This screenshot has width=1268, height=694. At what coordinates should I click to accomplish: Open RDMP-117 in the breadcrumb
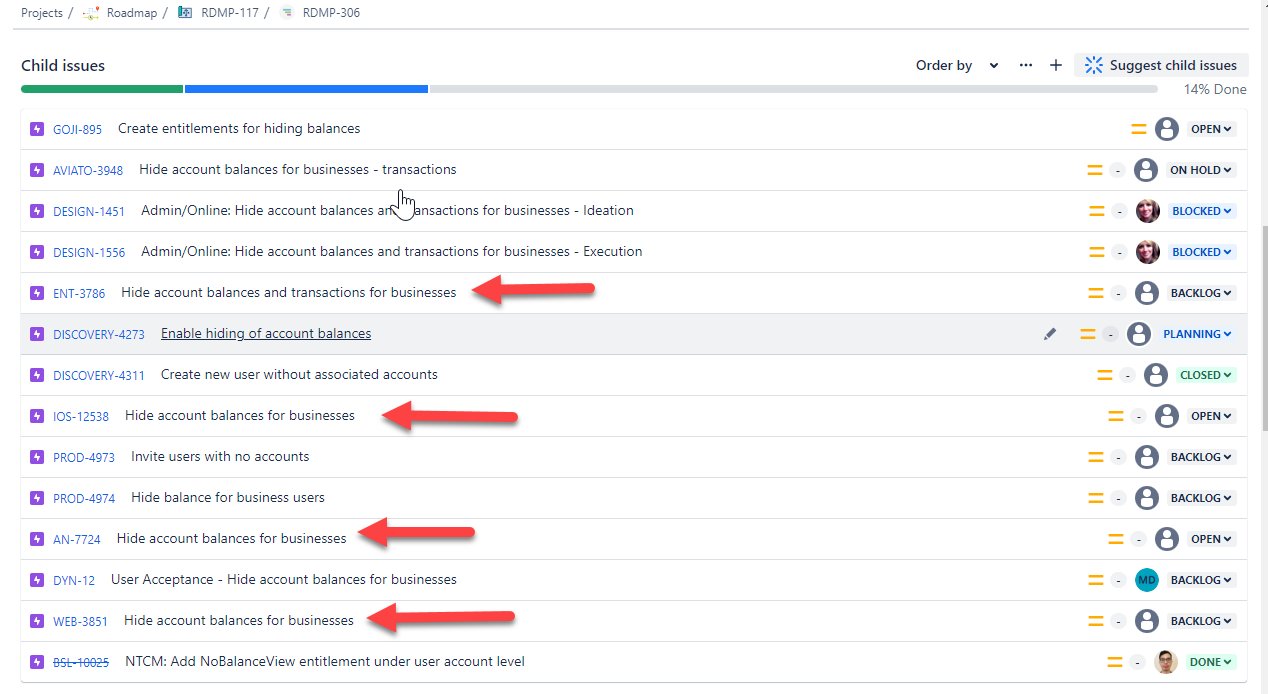point(229,13)
